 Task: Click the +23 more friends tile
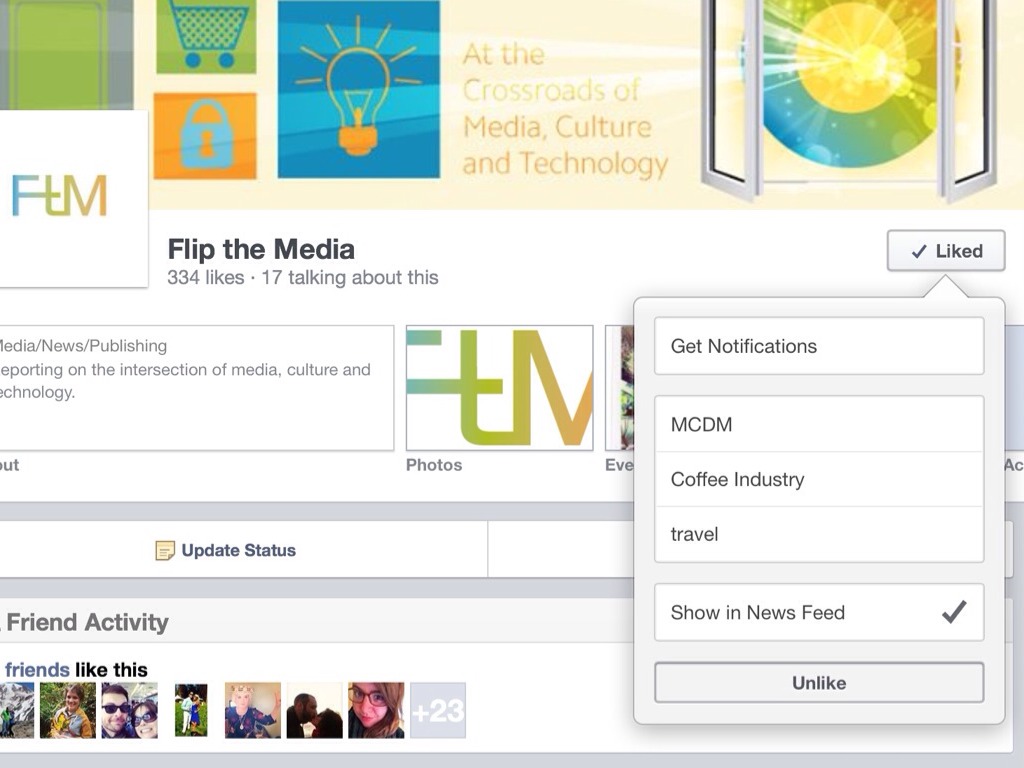[438, 711]
